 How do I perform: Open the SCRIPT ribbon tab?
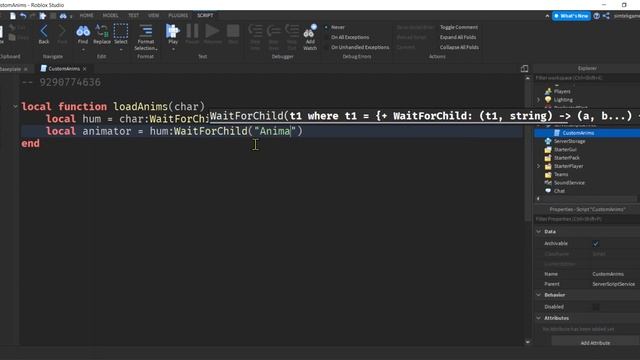coord(205,16)
